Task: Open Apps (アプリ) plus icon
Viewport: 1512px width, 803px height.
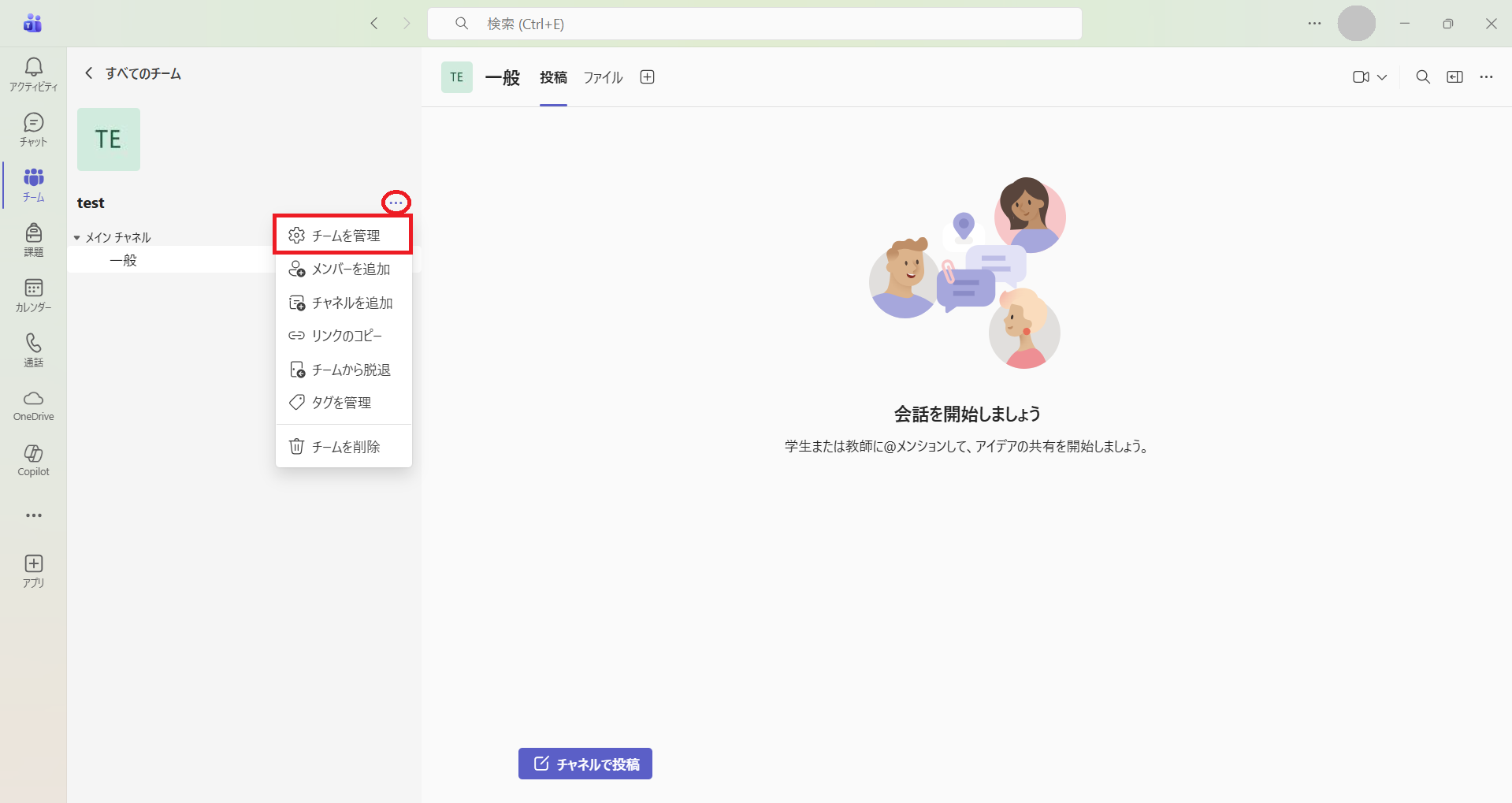Action: coord(33,571)
